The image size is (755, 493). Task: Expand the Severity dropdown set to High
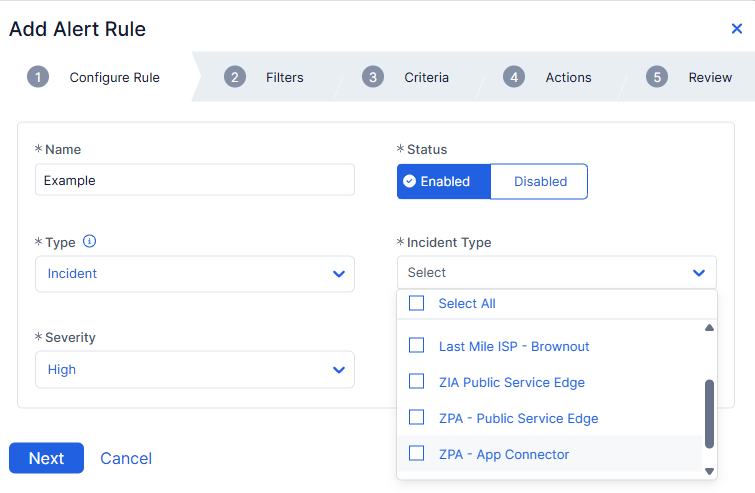pos(195,369)
